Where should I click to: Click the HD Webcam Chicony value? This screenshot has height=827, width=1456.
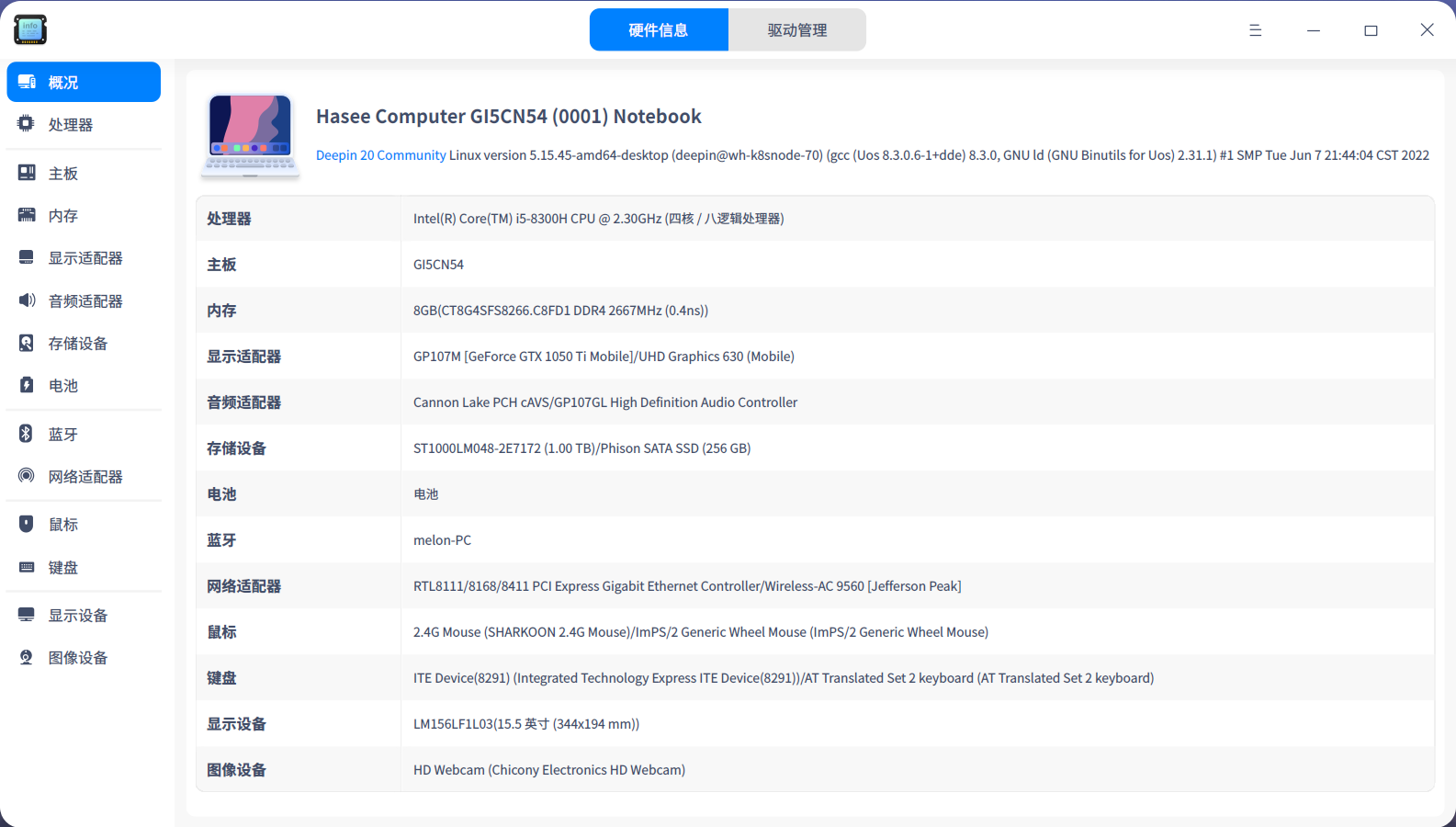(549, 770)
